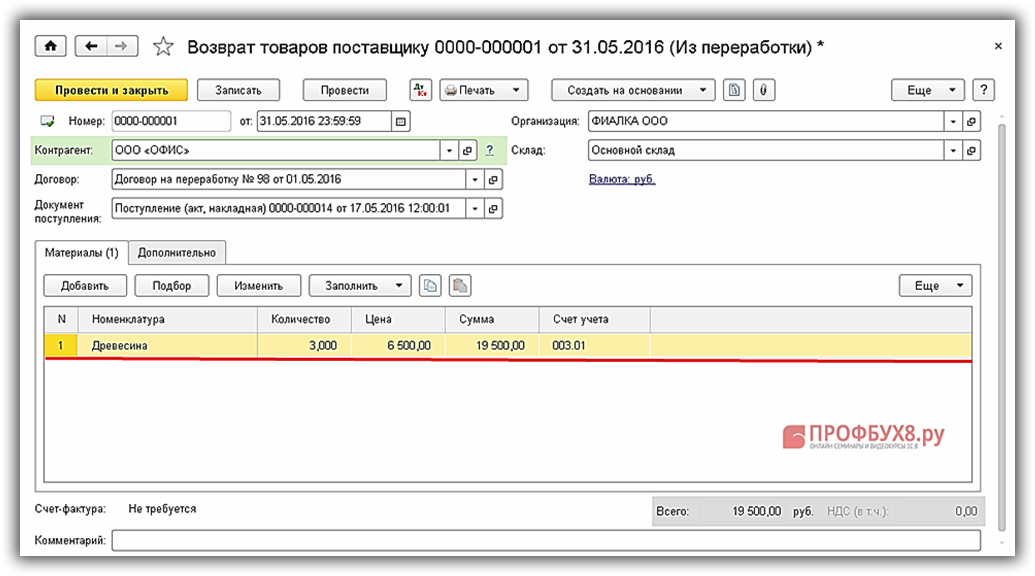Expand the Договор dropdown list

[x=475, y=179]
